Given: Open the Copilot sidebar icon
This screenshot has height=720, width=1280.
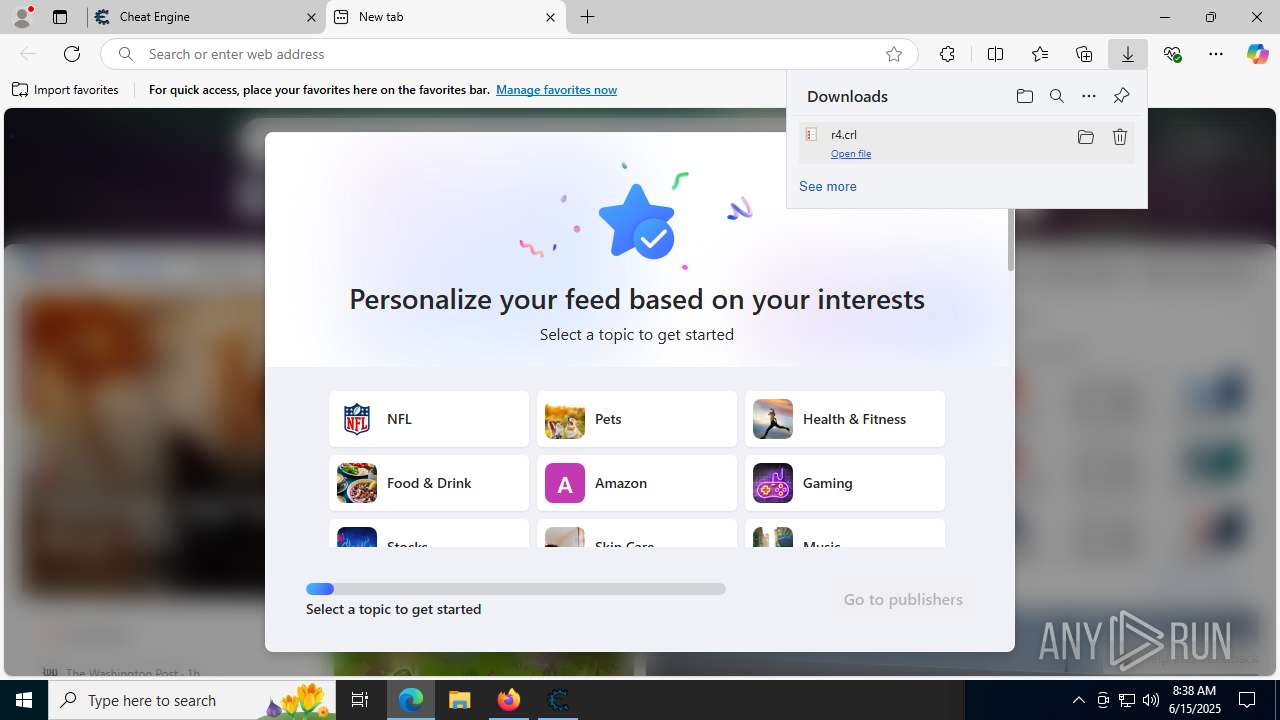Looking at the screenshot, I should pos(1257,54).
